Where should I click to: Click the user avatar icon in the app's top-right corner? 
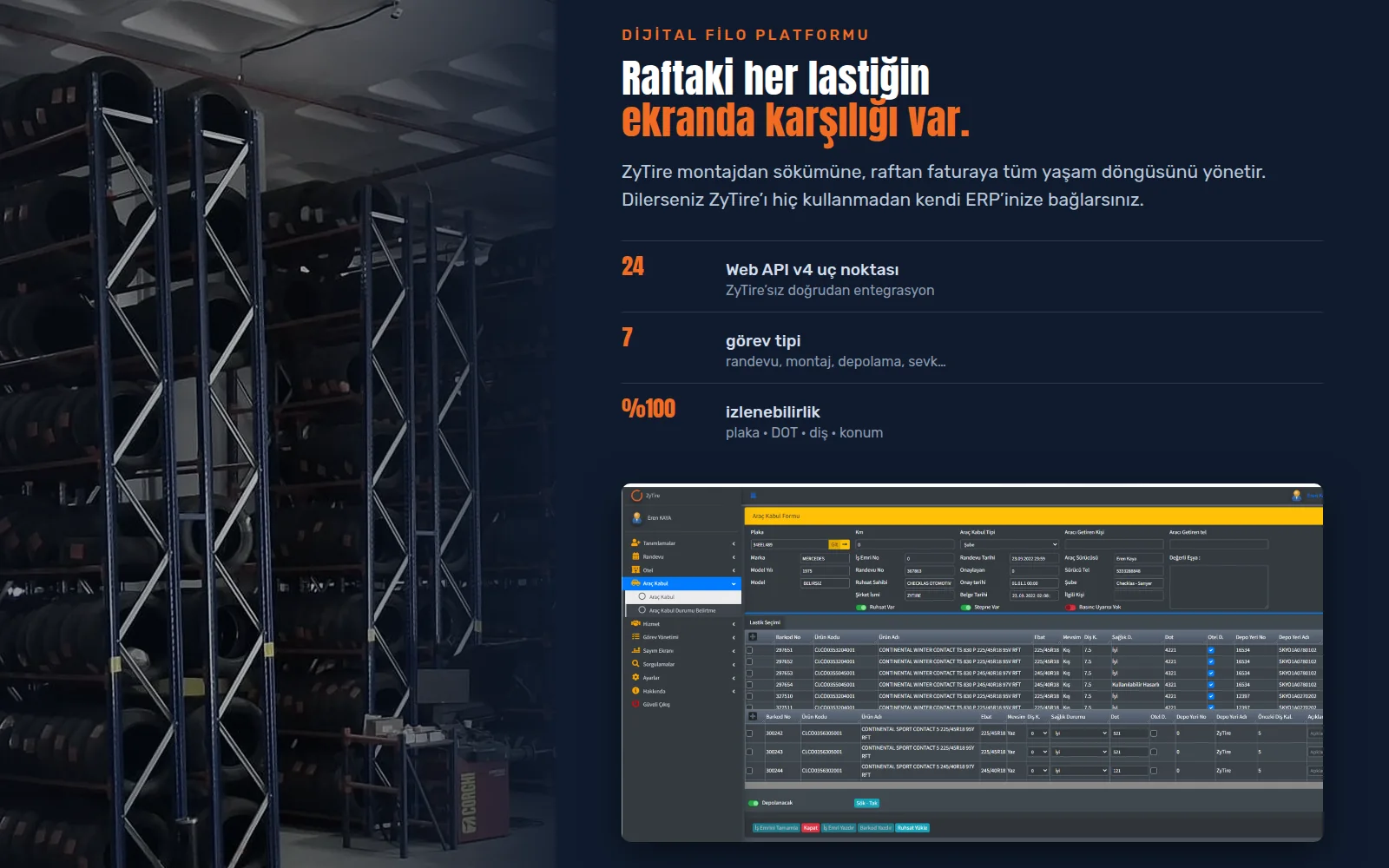tap(1296, 496)
